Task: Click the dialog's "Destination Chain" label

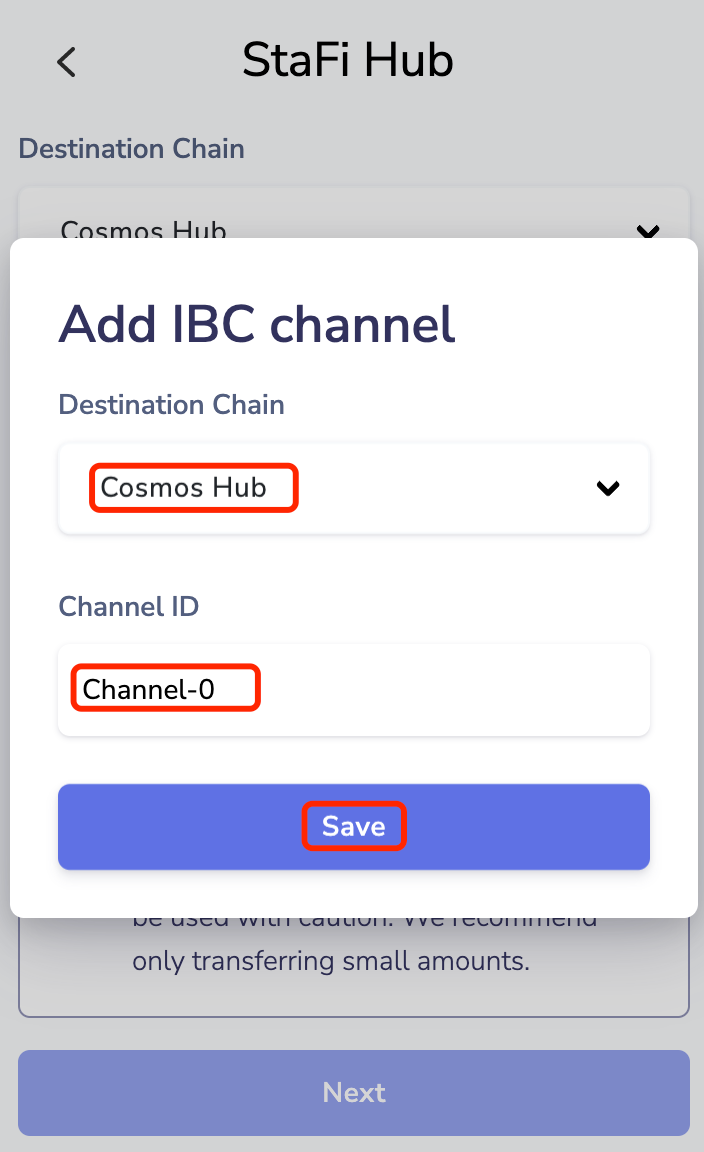Action: pos(171,405)
